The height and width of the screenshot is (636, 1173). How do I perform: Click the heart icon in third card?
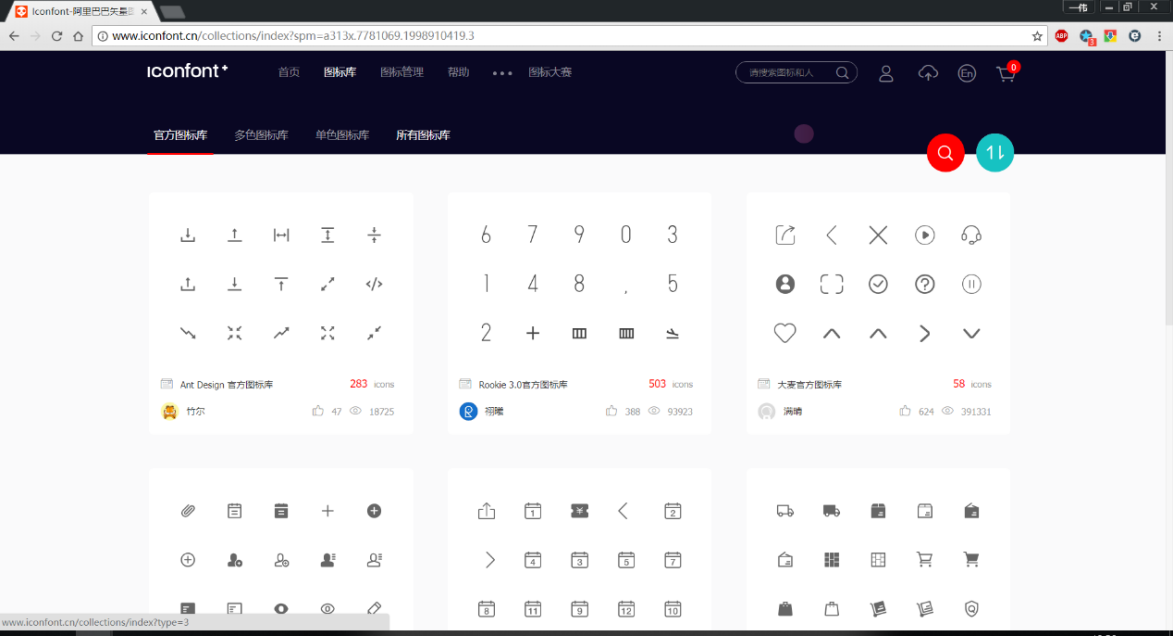[x=785, y=333]
